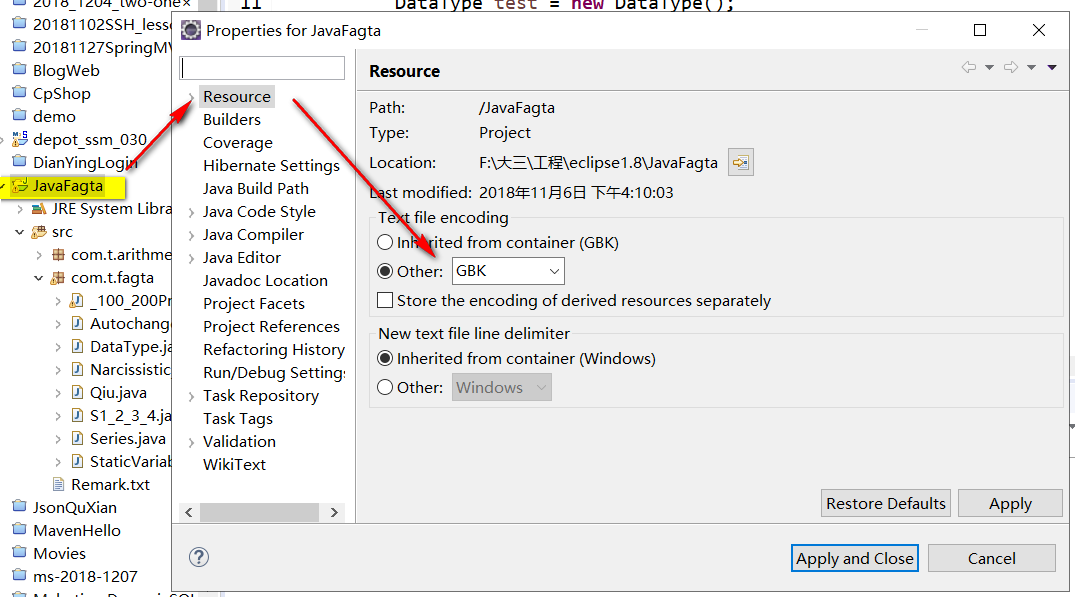Open the Java Build Path page

(x=256, y=188)
